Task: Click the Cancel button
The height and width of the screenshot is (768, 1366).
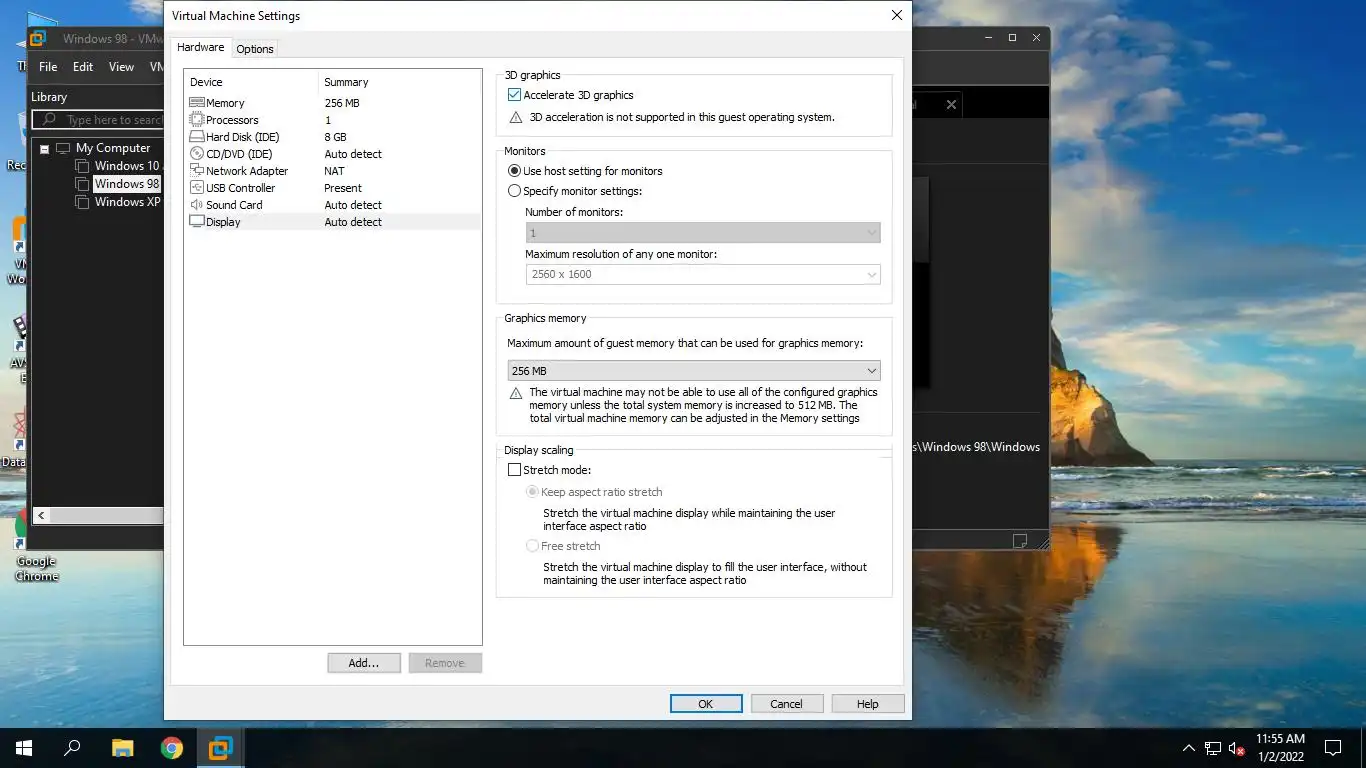Action: coord(787,704)
